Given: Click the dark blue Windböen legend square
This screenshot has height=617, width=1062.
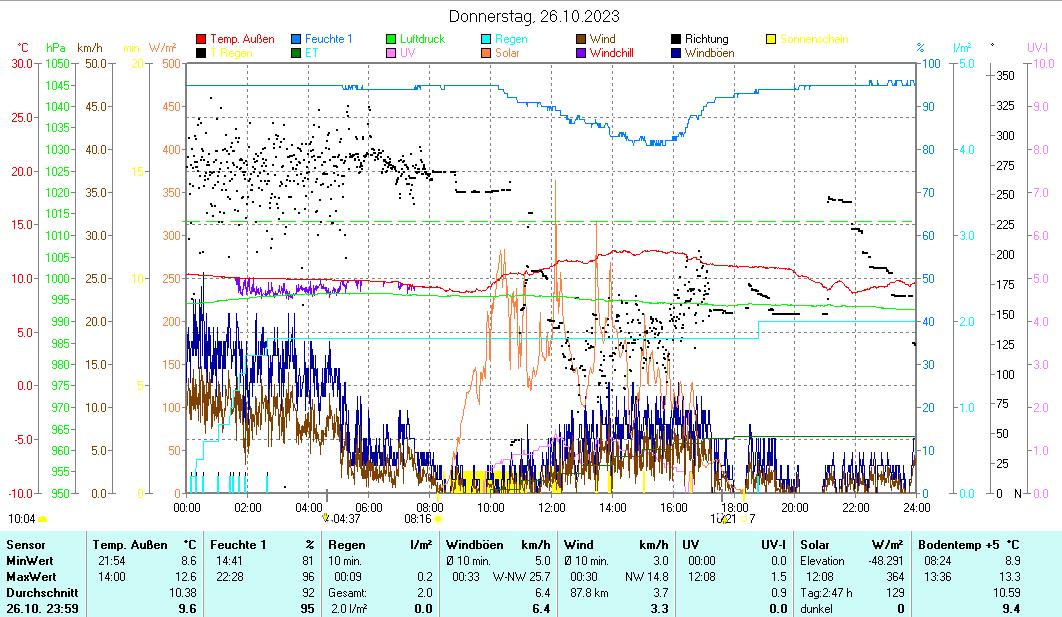Looking at the screenshot, I should tap(677, 53).
